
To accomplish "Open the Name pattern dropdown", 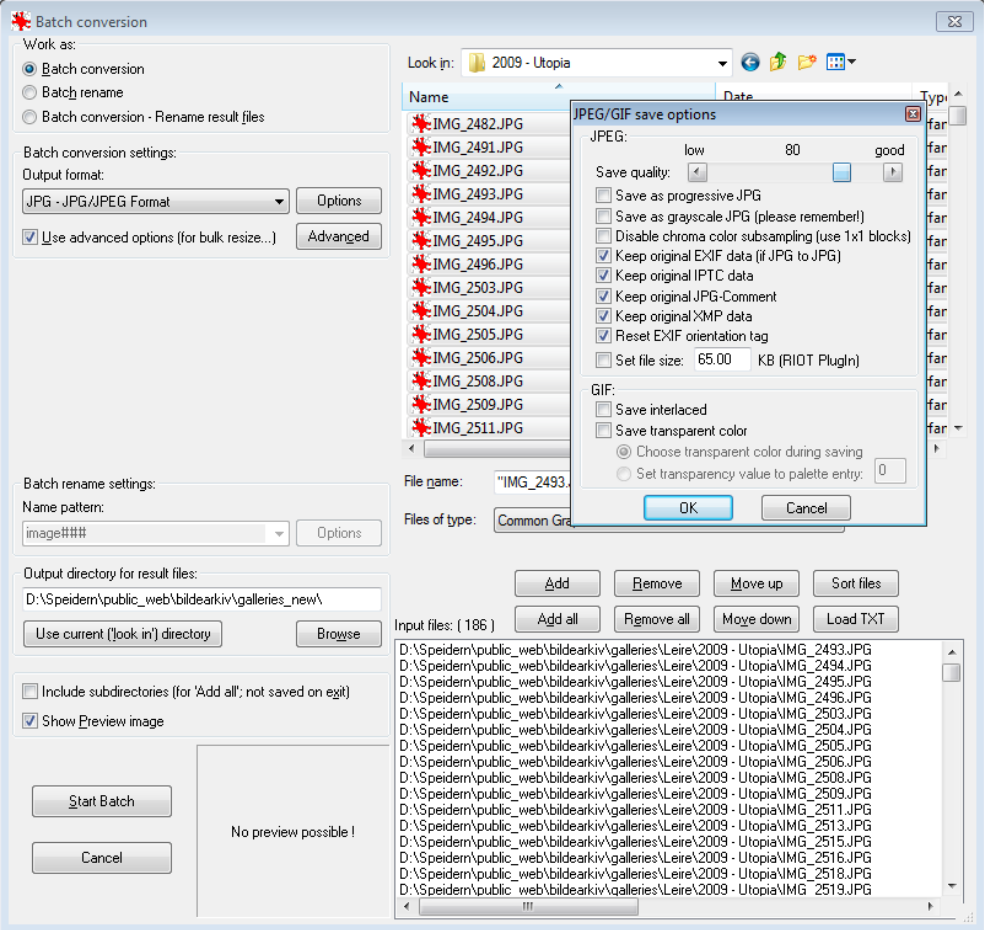I will pyautogui.click(x=279, y=534).
